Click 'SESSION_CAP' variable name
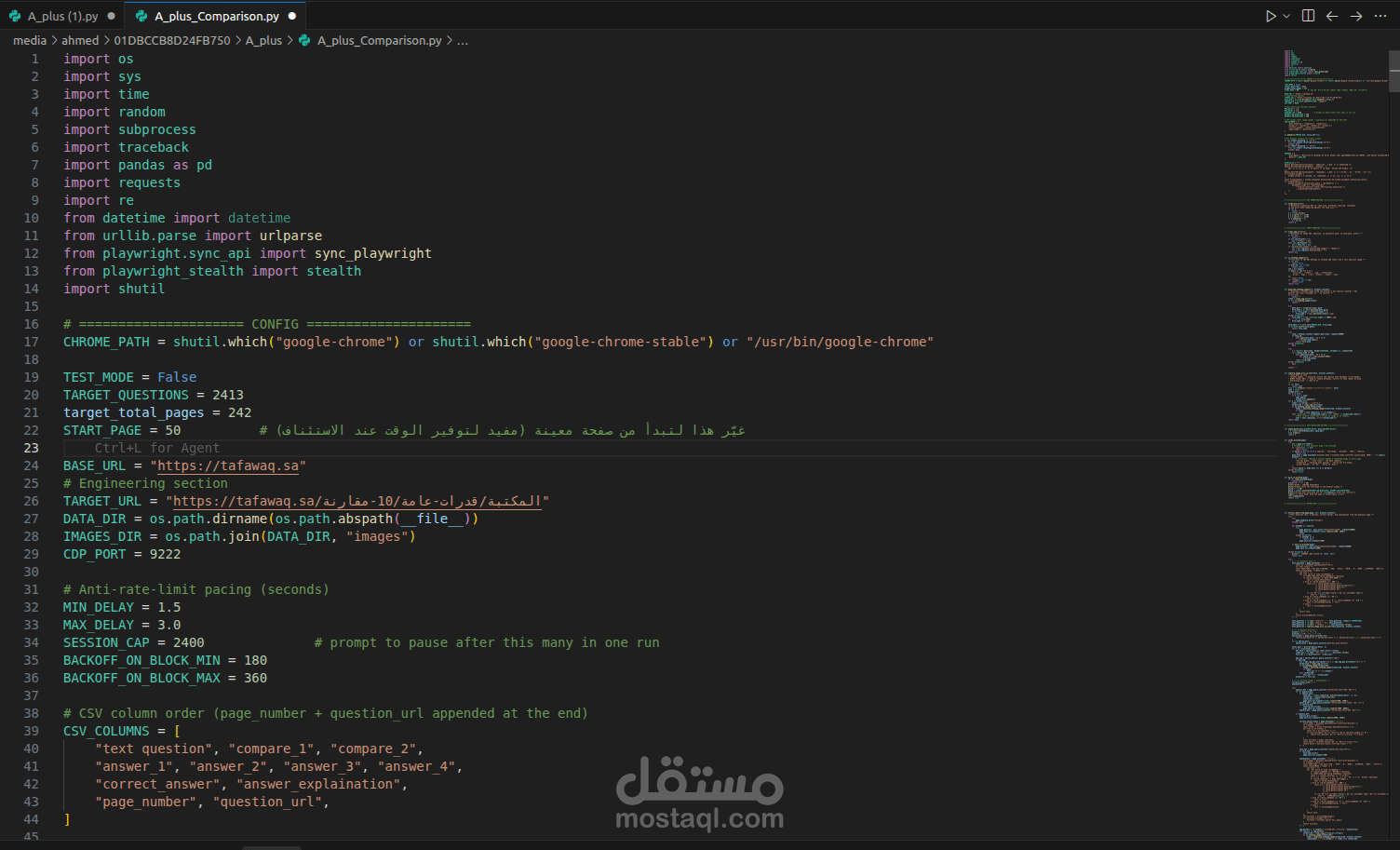Screen dimensions: 1400x850 106,642
